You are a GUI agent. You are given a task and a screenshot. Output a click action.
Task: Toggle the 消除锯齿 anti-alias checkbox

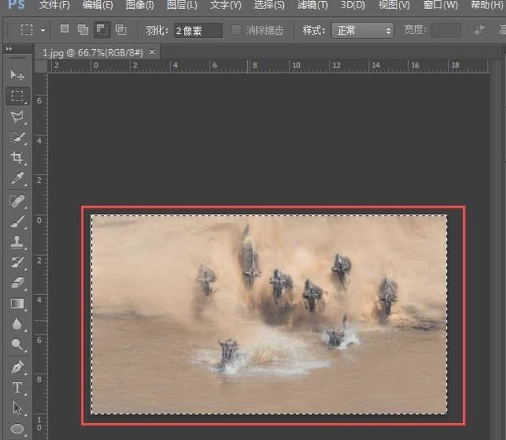[x=236, y=30]
